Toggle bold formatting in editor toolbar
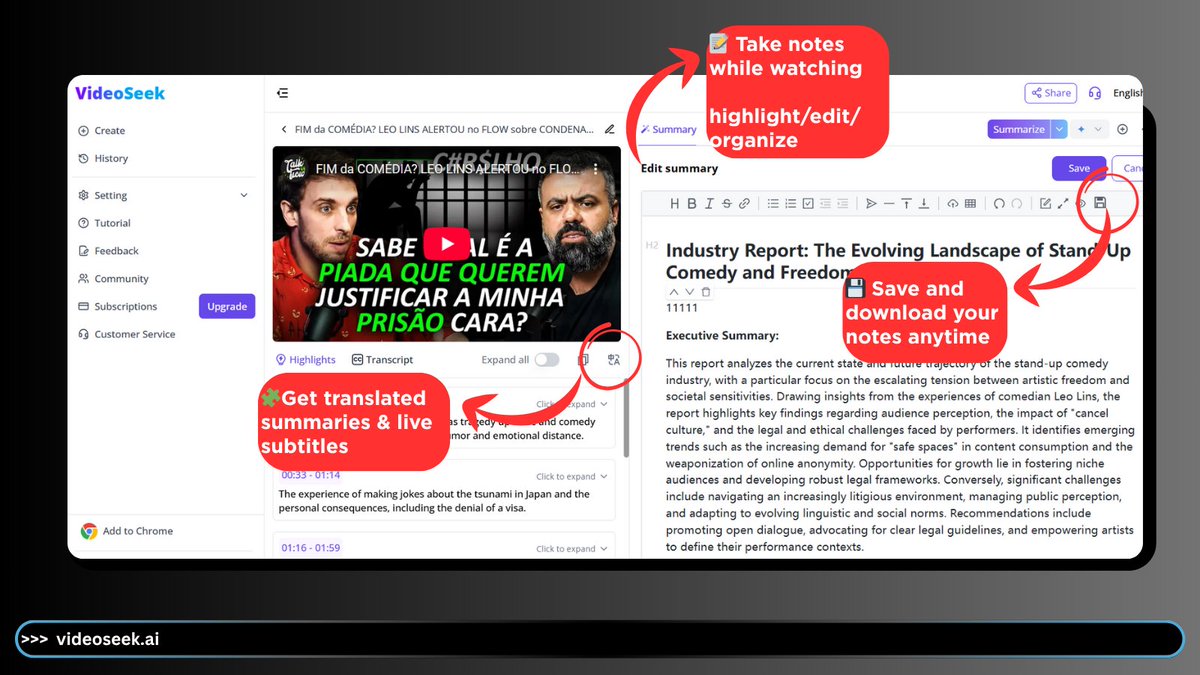The height and width of the screenshot is (675, 1200). pyautogui.click(x=692, y=204)
